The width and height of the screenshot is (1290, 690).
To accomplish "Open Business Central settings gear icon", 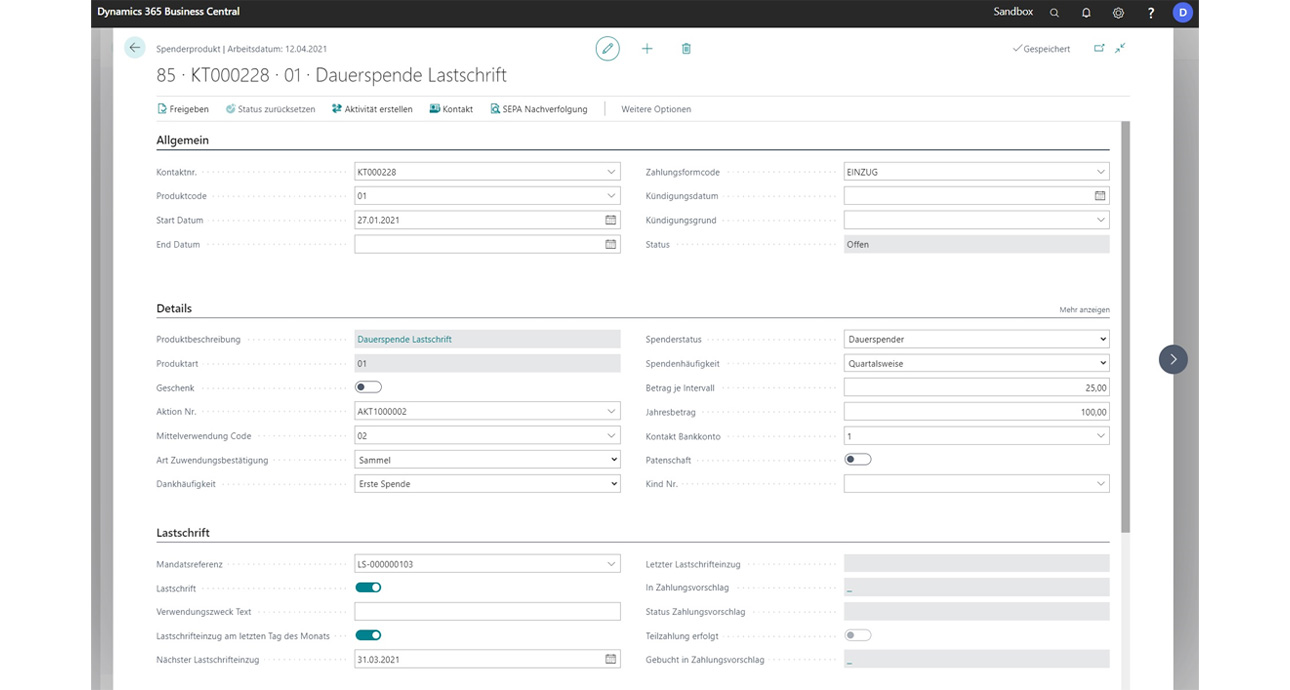I will (x=1118, y=13).
